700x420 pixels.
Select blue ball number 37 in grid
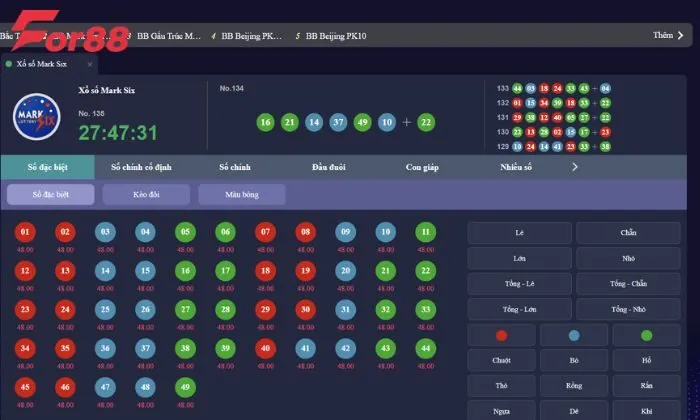pyautogui.click(x=145, y=348)
